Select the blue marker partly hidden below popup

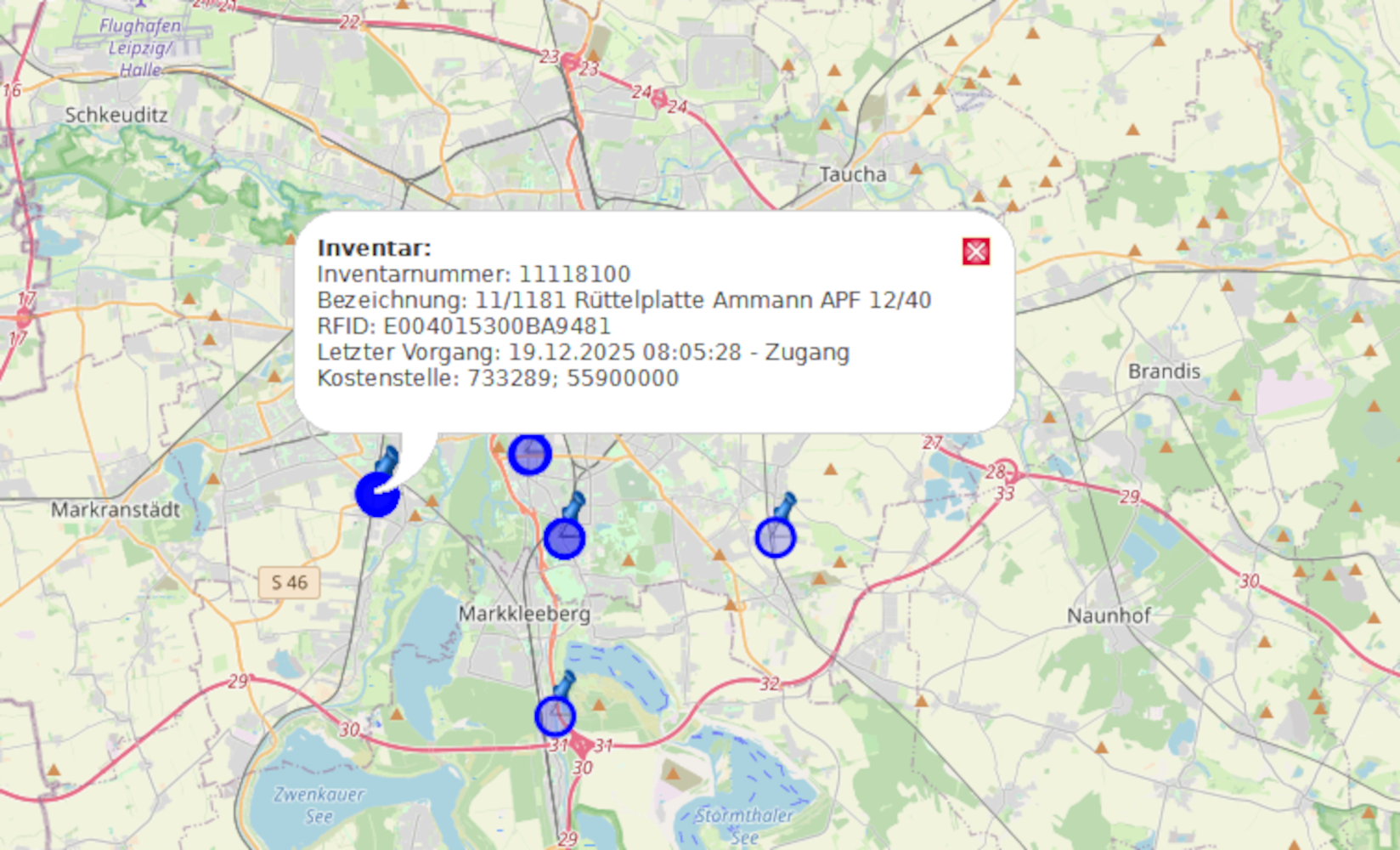(529, 455)
